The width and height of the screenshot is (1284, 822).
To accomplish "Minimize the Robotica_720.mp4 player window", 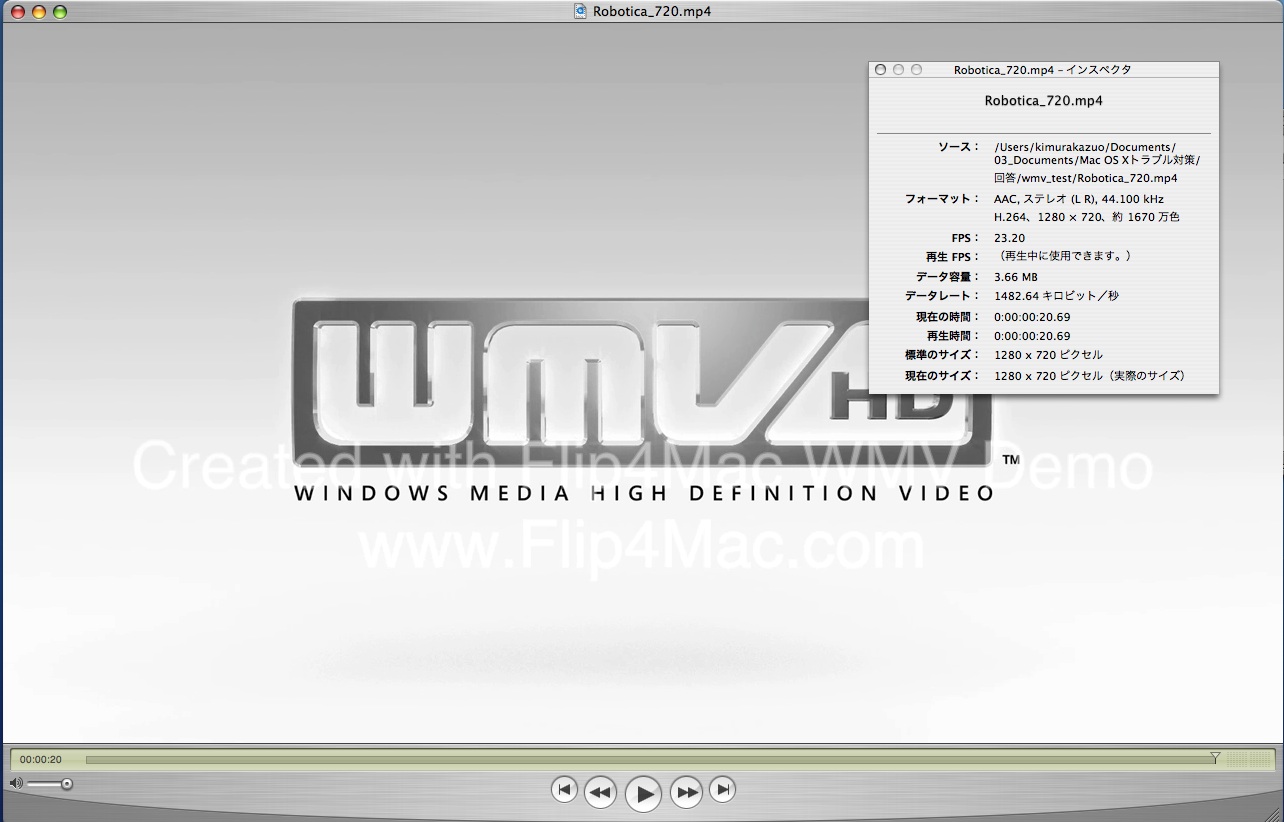I will [x=39, y=12].
